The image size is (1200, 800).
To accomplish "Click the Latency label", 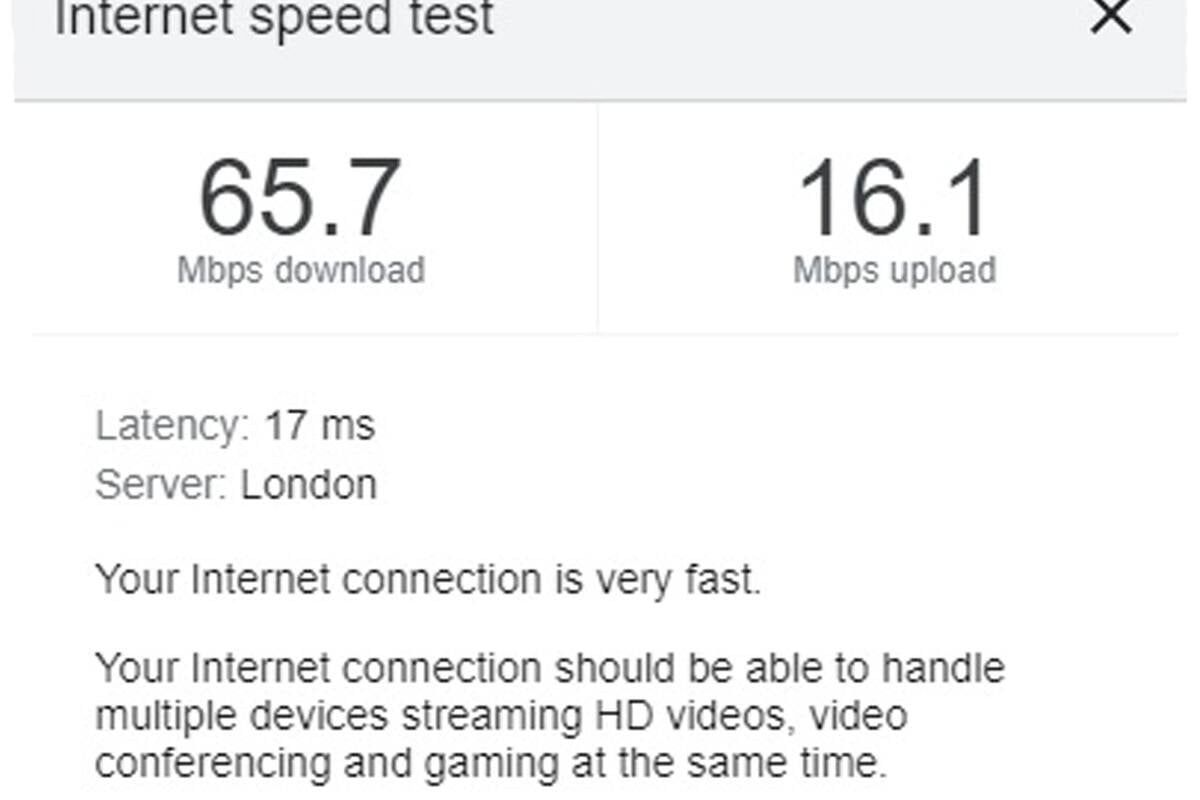I will coord(172,426).
